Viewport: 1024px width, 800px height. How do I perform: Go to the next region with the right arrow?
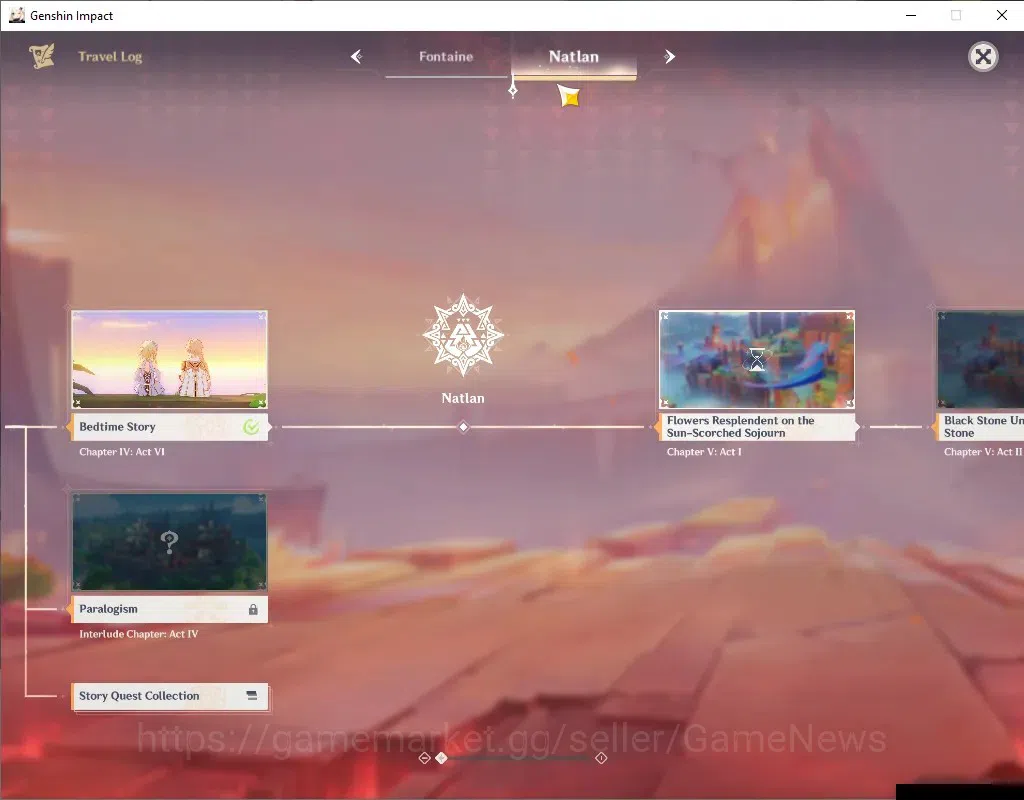[669, 57]
